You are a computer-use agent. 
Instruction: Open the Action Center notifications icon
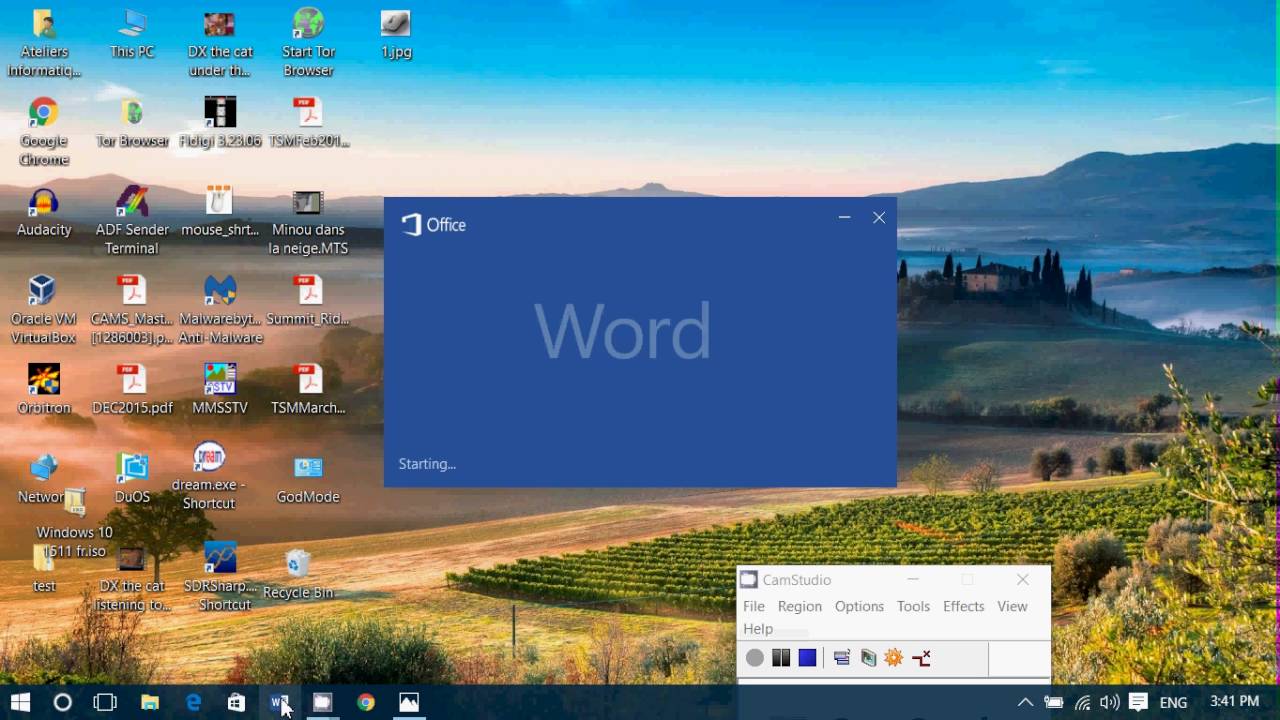point(1138,703)
